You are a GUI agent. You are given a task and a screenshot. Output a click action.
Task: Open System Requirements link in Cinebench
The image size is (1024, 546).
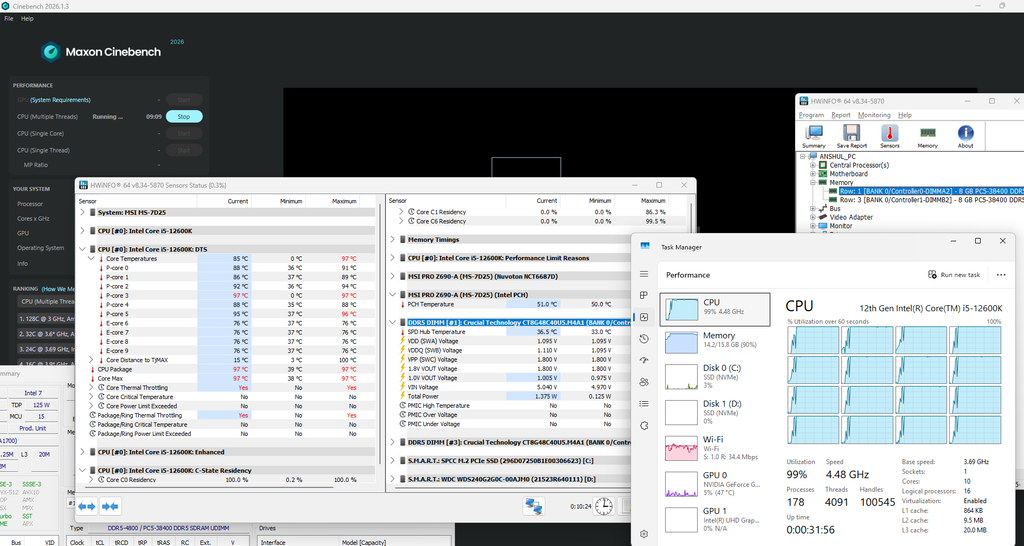coord(60,100)
